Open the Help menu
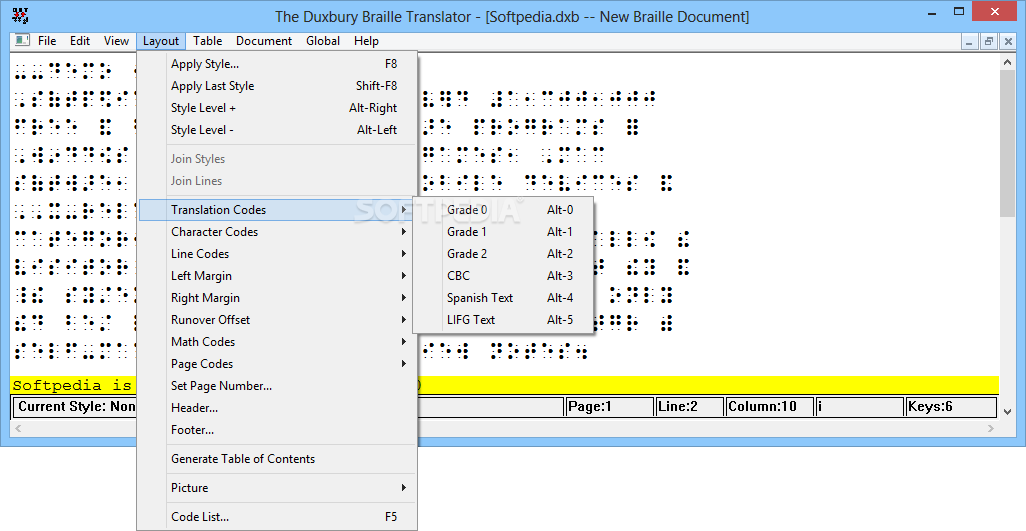This screenshot has width=1026, height=531. click(366, 41)
